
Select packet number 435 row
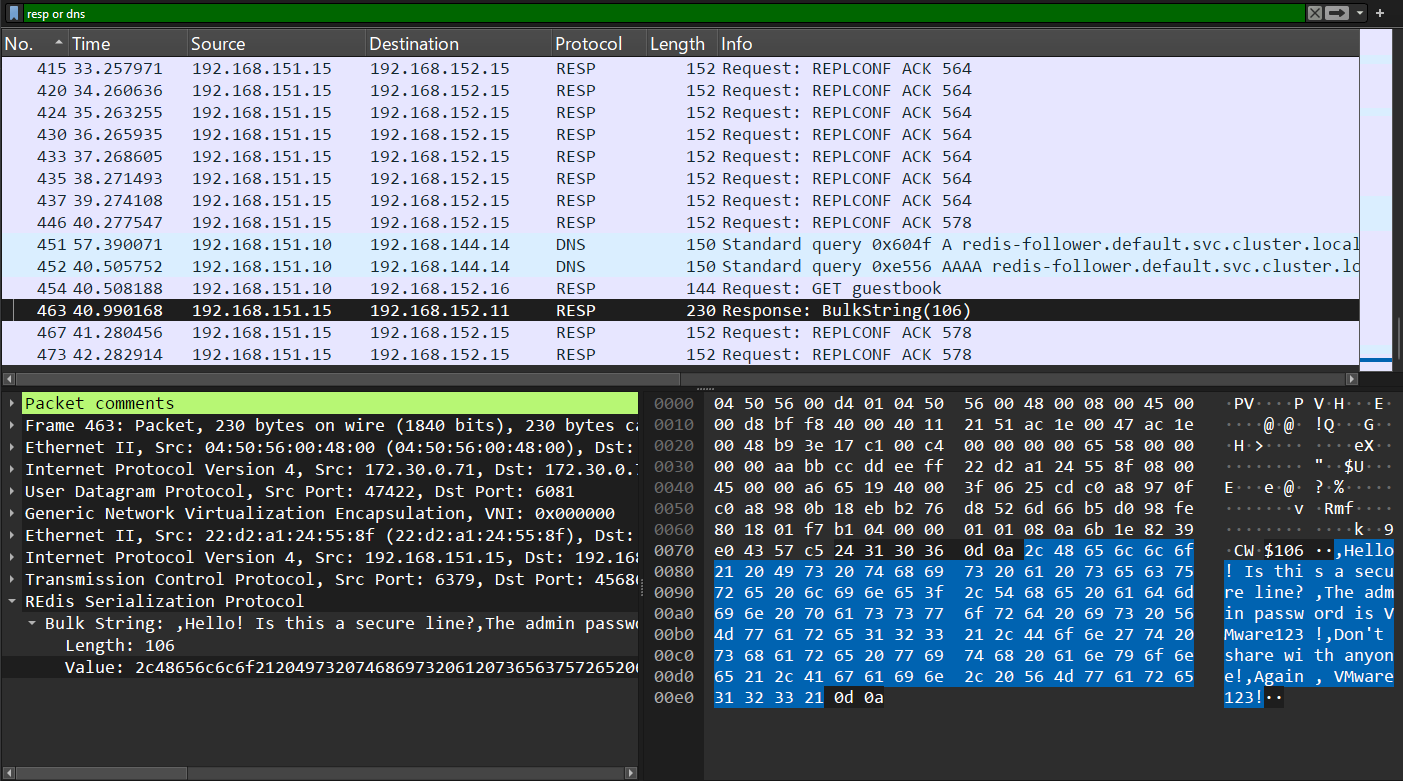pyautogui.click(x=680, y=179)
